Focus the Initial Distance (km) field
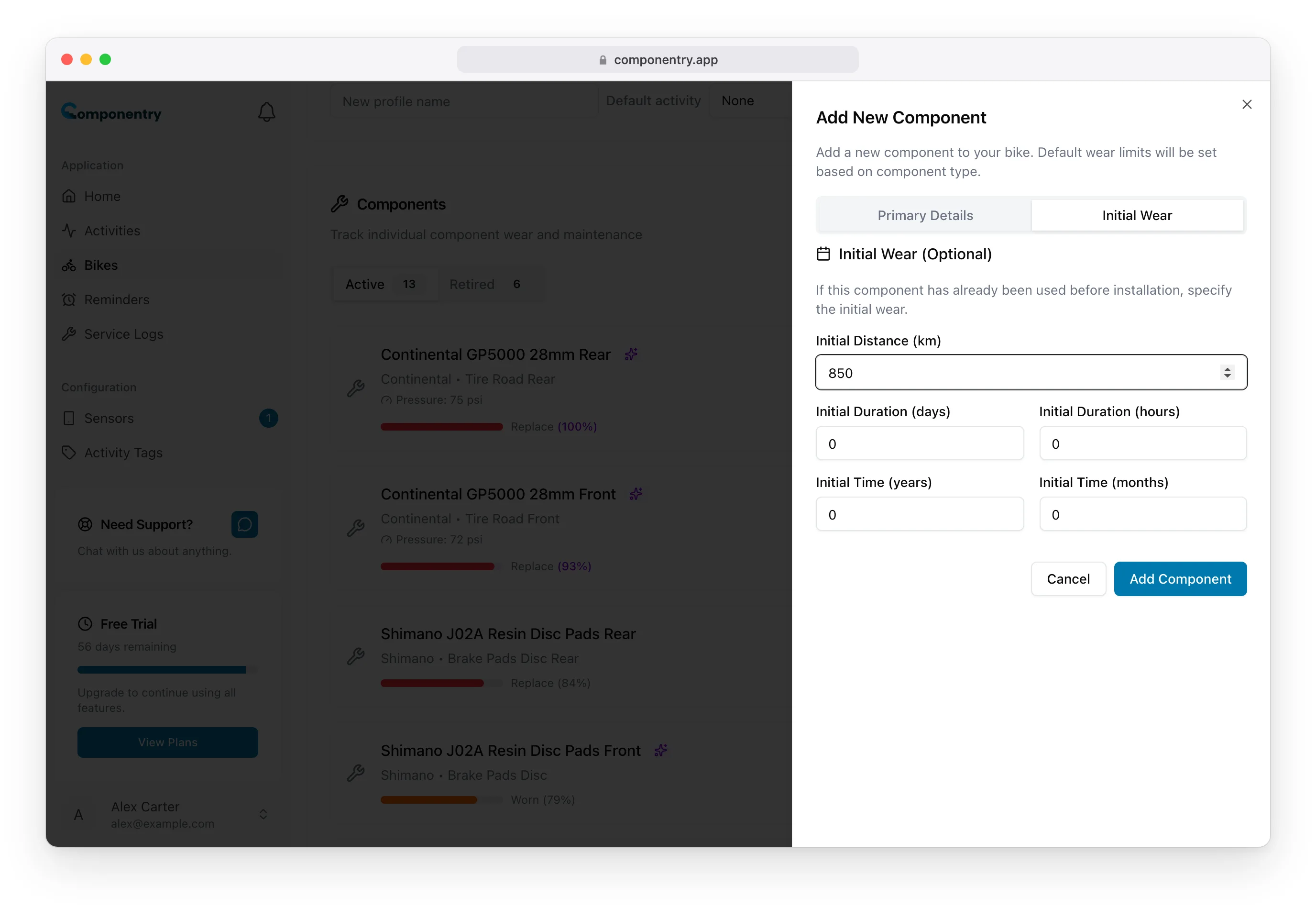The image size is (1316, 908). click(1031, 373)
